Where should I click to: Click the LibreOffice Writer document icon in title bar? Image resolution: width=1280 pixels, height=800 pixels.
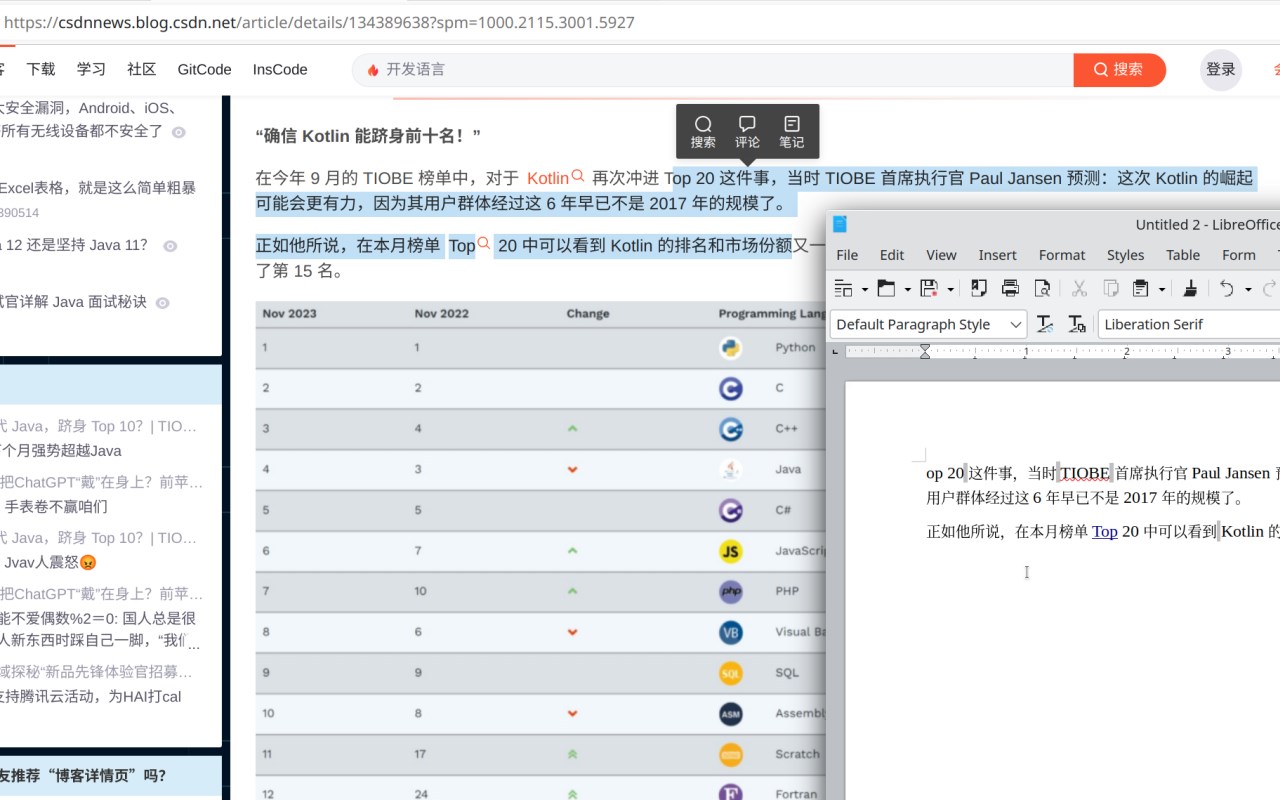click(840, 224)
